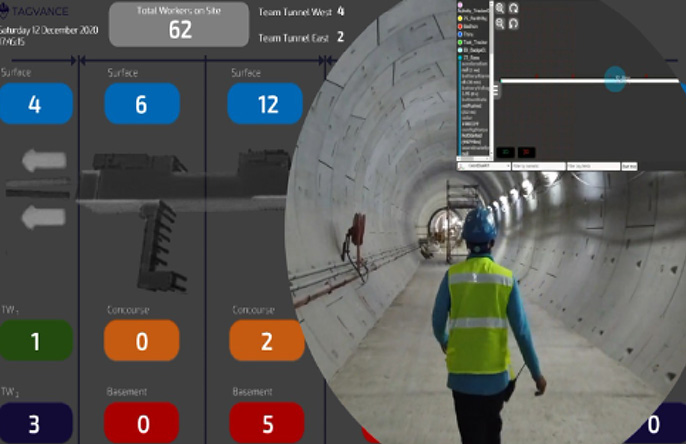Click the zoom out magnifier icon
Screen dimensions: 686x444
500,23
